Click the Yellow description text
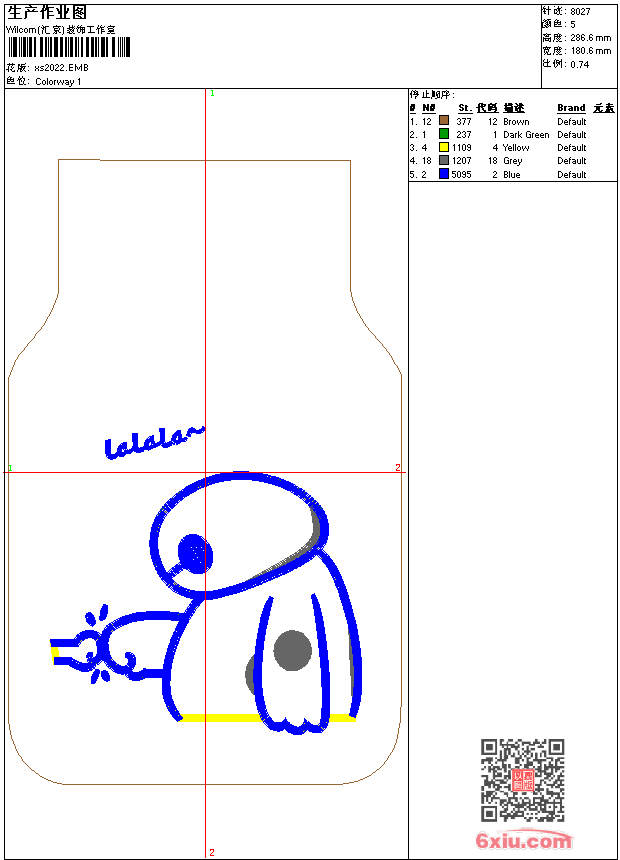Screen dimensions: 620x860 (x=516, y=148)
